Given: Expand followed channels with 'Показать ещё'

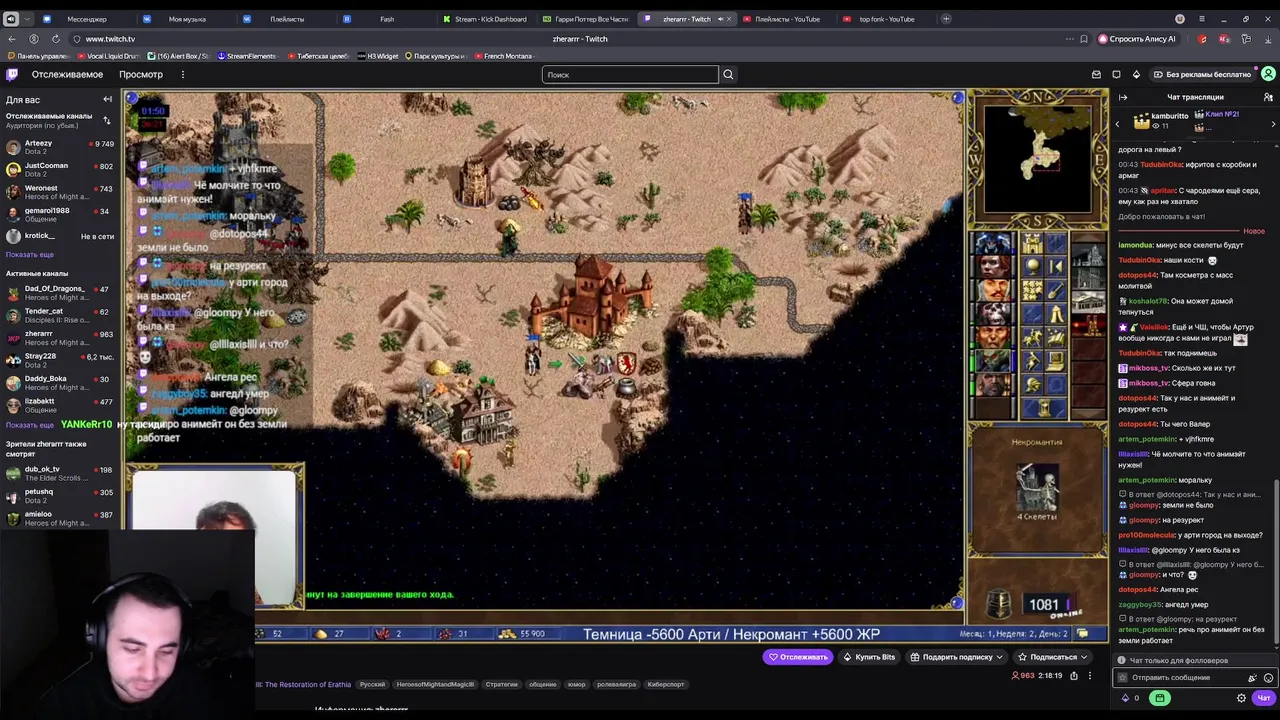Looking at the screenshot, I should [29, 254].
